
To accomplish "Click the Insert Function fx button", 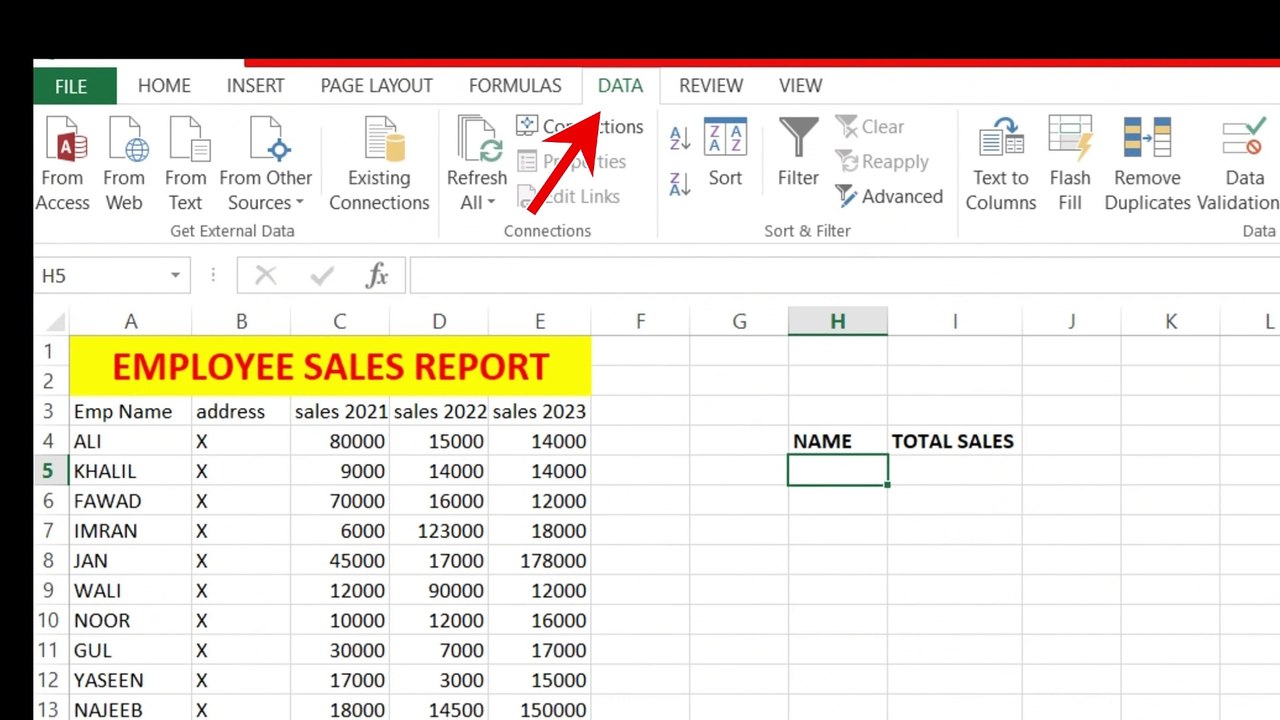I will coord(377,275).
